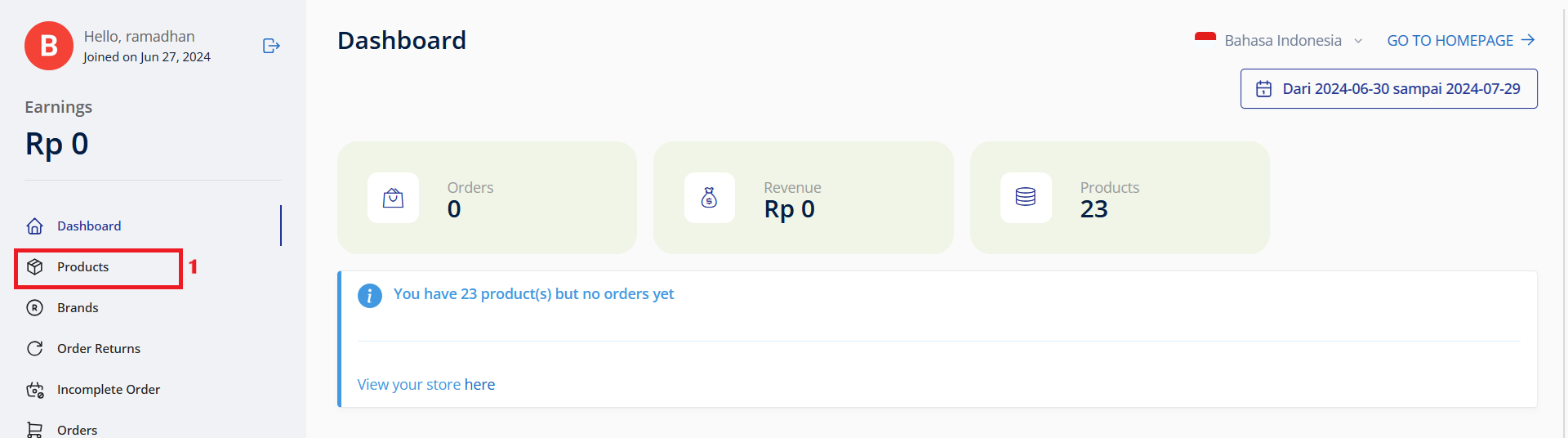Click the Order Returns refresh icon
The height and width of the screenshot is (438, 1568).
click(x=35, y=349)
